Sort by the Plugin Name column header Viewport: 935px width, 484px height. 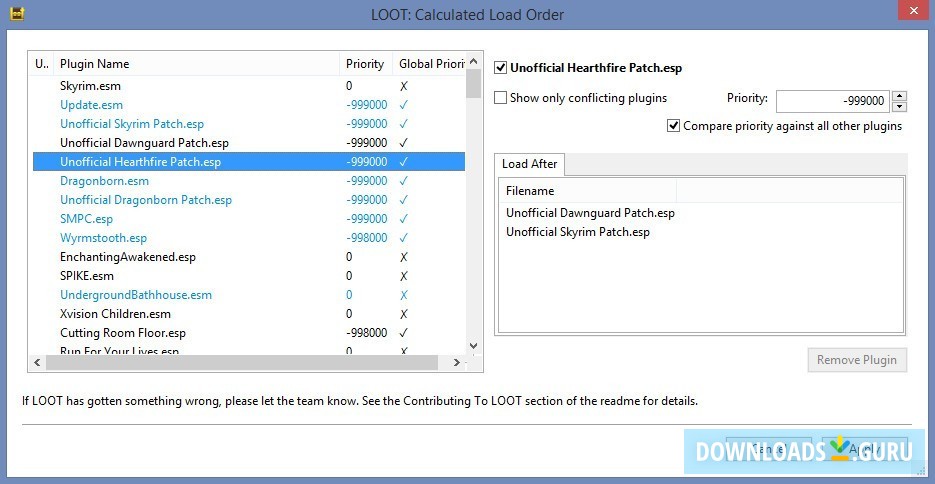(196, 64)
